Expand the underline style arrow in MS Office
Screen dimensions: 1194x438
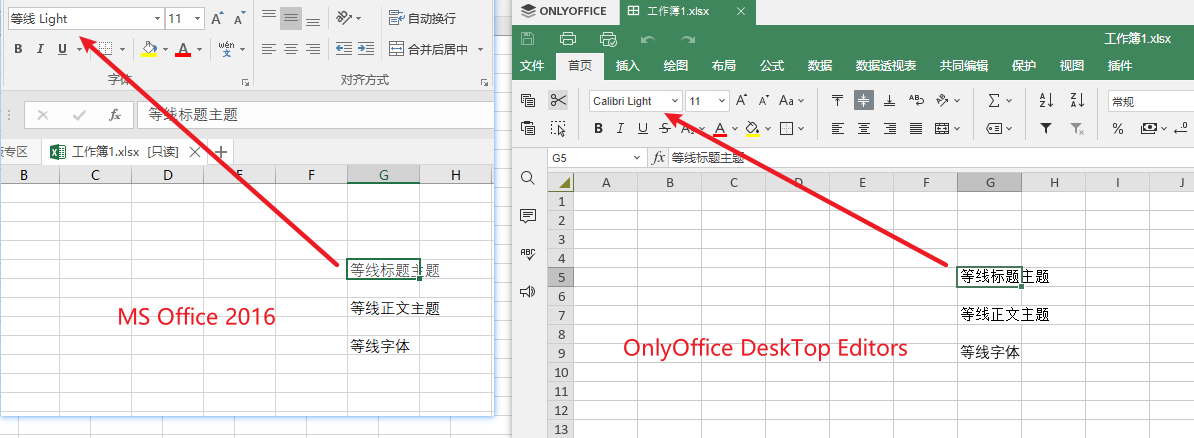tap(79, 50)
